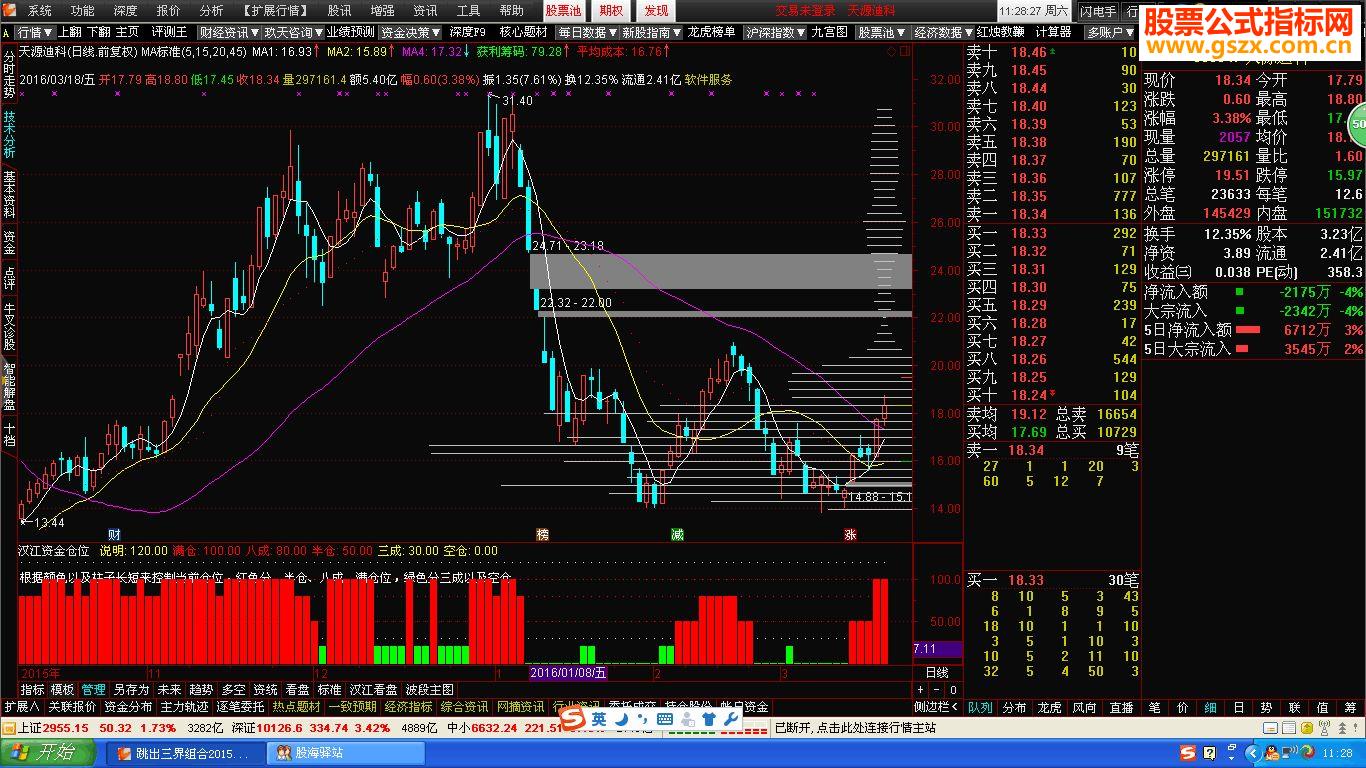Screen dimensions: 1366x768
Task: Click the status bar signal tower icon
Action: tap(1324, 728)
